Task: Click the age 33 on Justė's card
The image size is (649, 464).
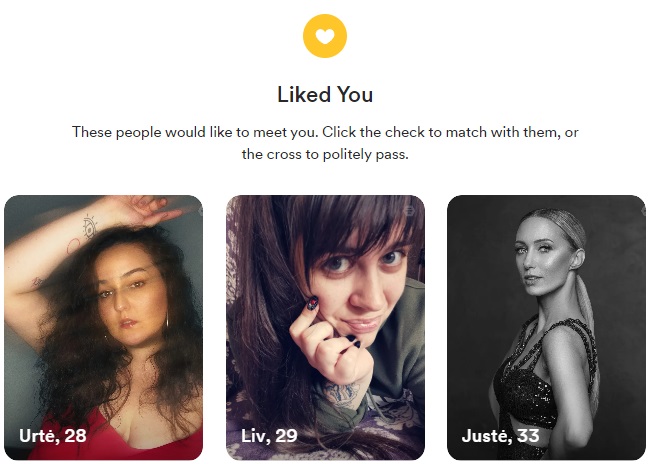Action: 528,435
